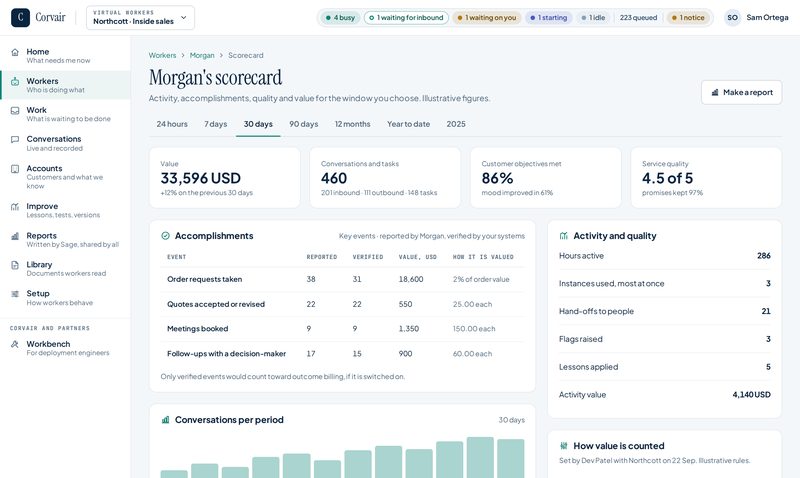The image size is (800, 478).
Task: Open Accounts in the sidebar
Action: pyautogui.click(x=65, y=177)
